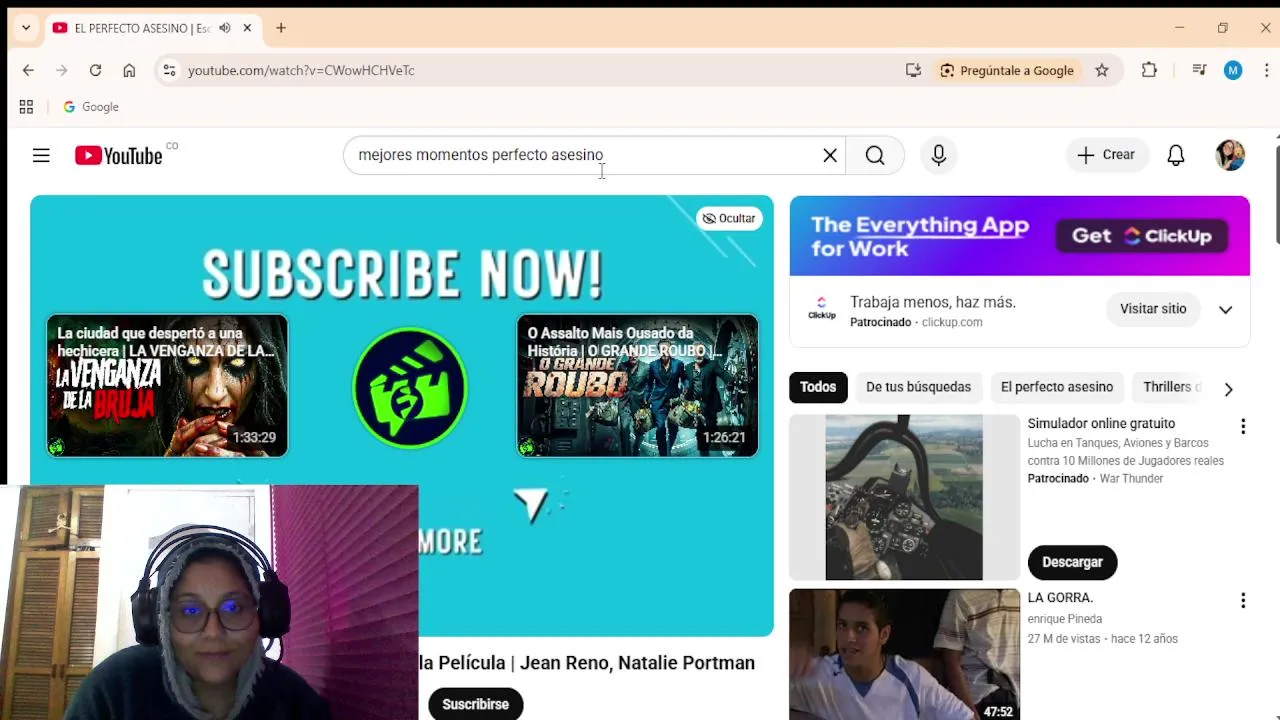Open options for LA GORRA video

point(1243,601)
